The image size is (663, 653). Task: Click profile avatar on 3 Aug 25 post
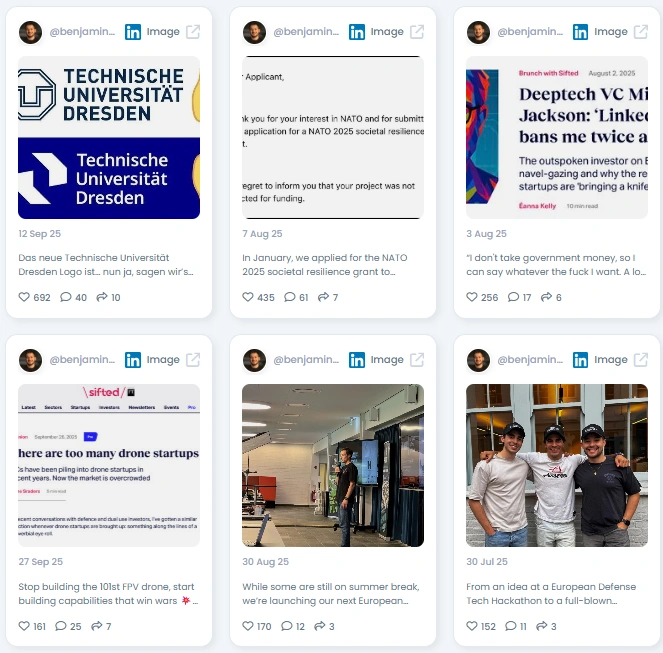(x=478, y=33)
